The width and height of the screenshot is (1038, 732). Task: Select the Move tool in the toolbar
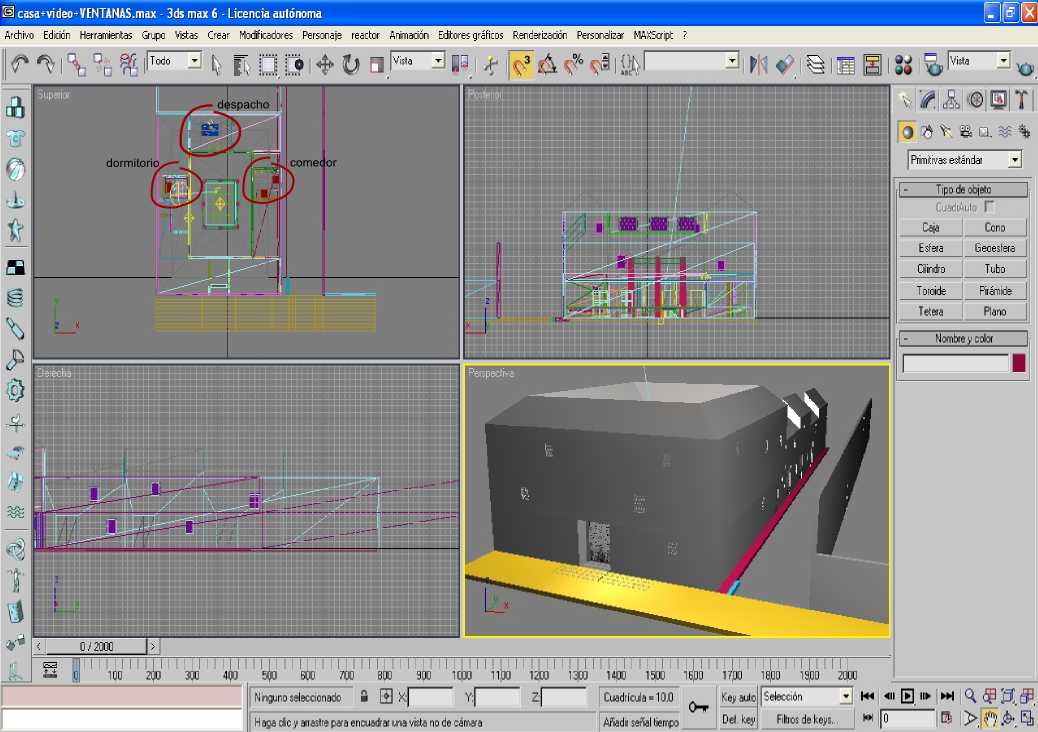pos(325,66)
